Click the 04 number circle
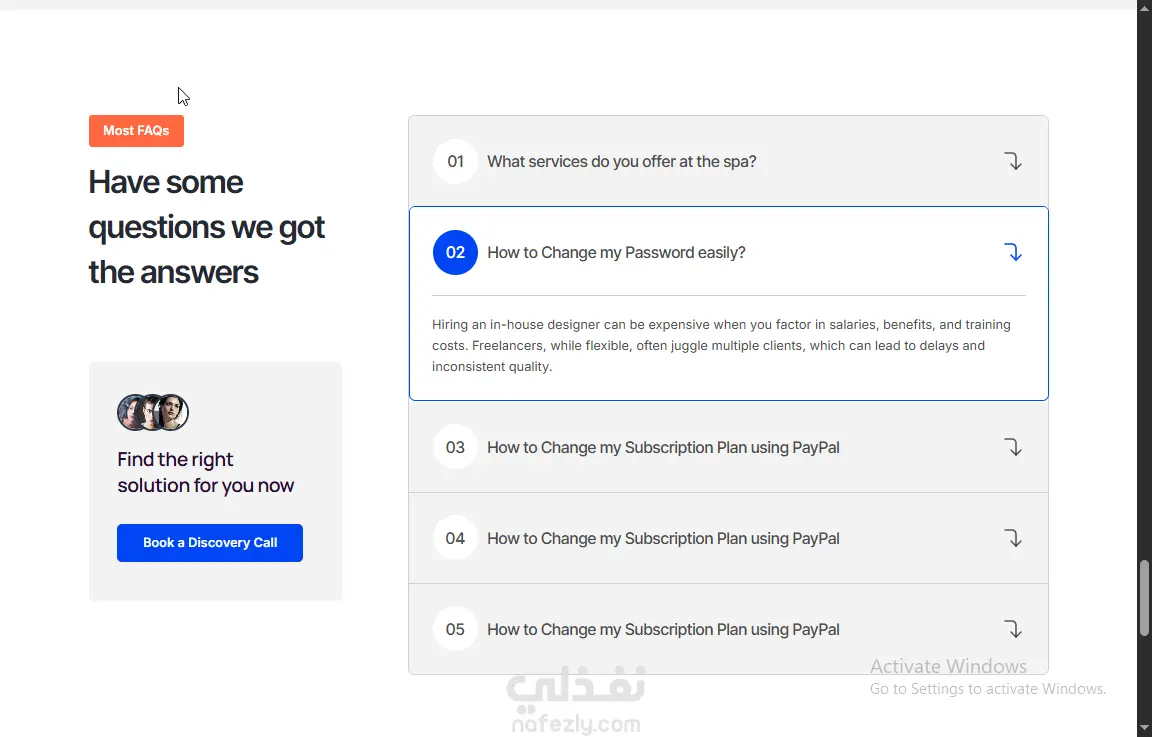This screenshot has width=1152, height=737. click(455, 538)
